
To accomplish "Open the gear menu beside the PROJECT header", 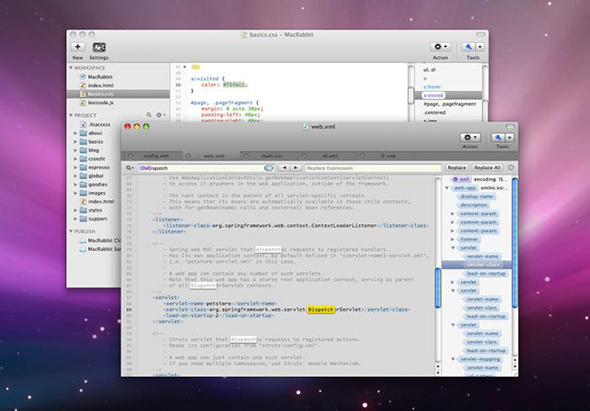I will (161, 115).
